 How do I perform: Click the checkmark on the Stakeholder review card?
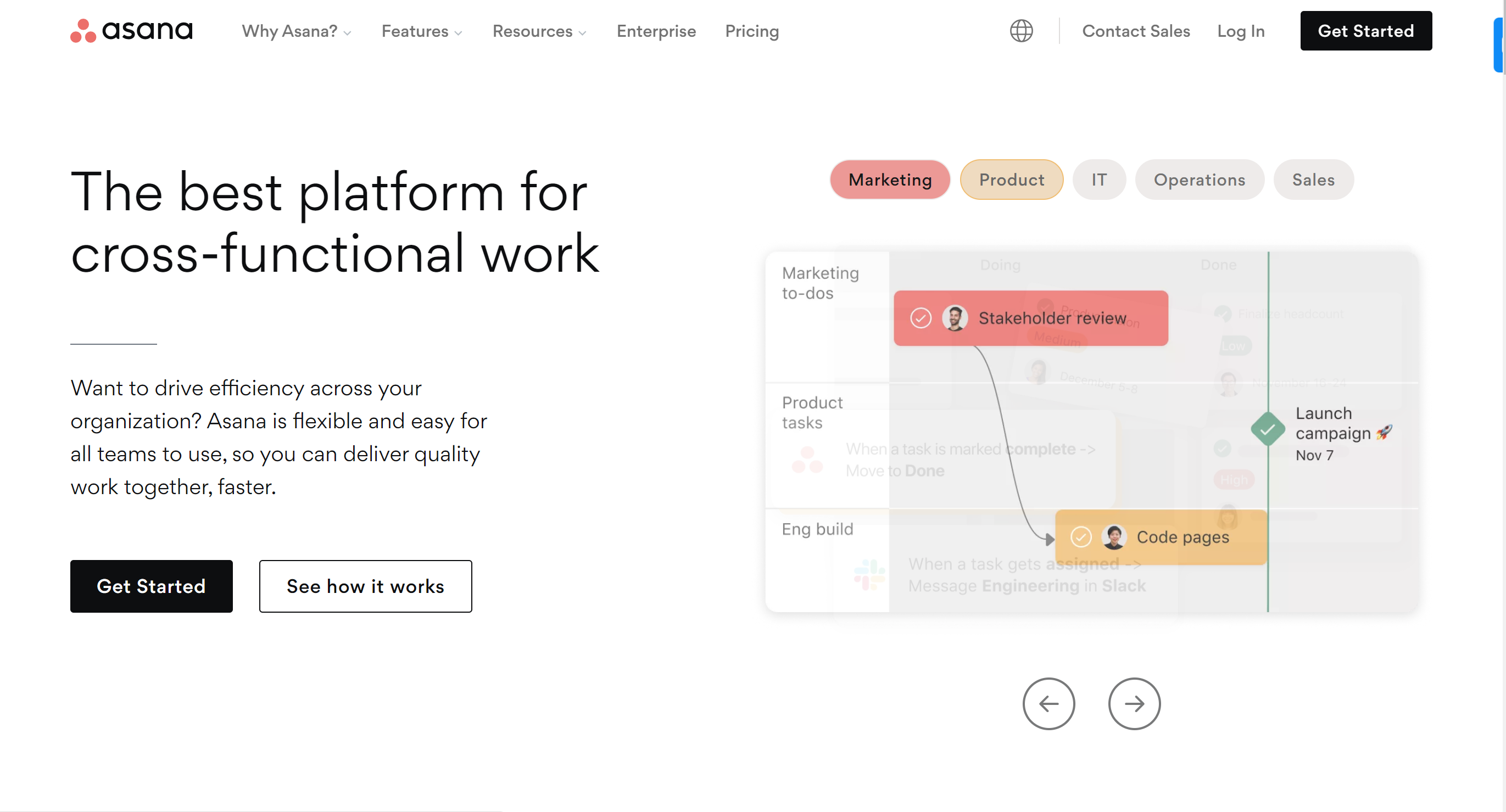[922, 318]
